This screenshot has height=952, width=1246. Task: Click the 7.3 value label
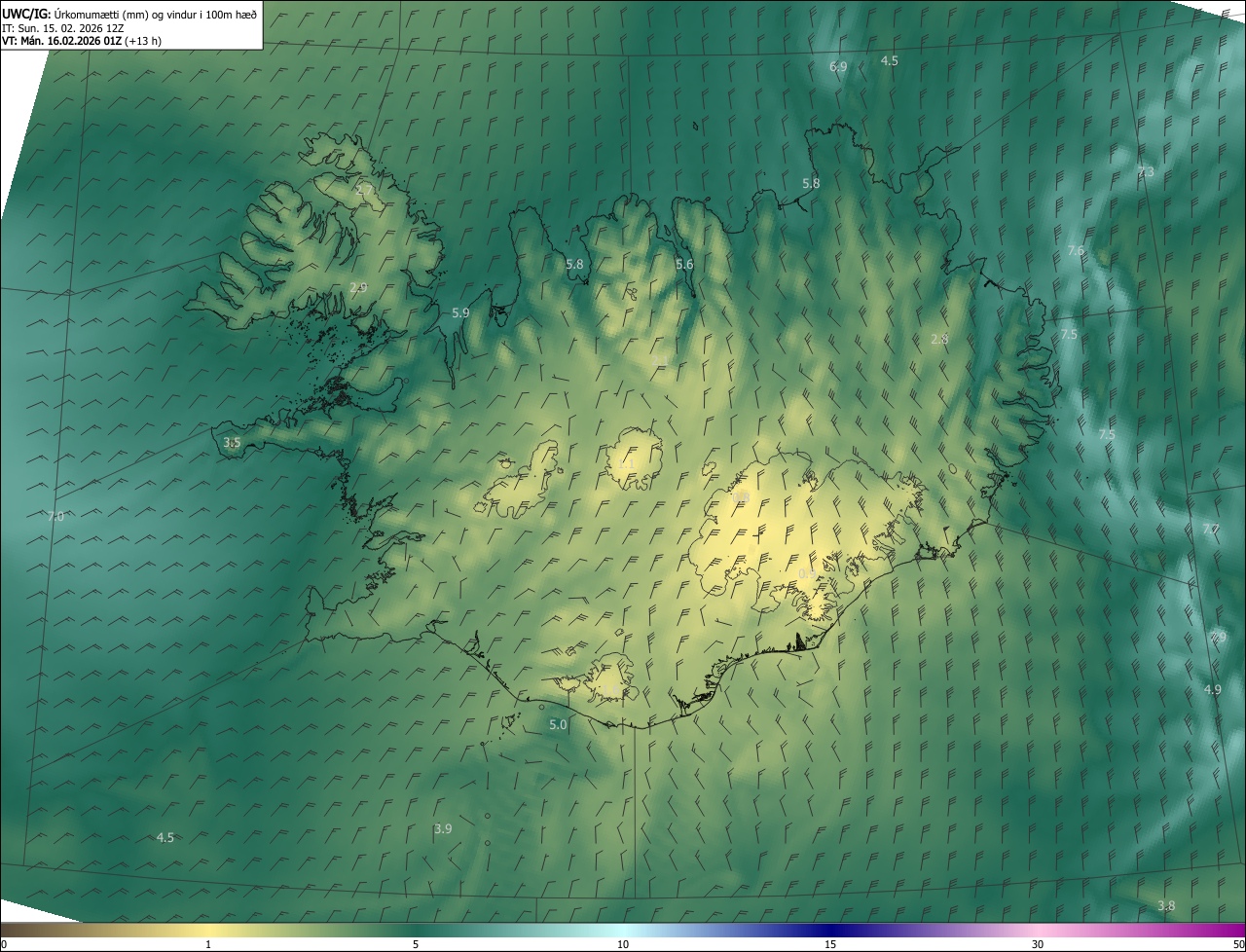[1146, 172]
